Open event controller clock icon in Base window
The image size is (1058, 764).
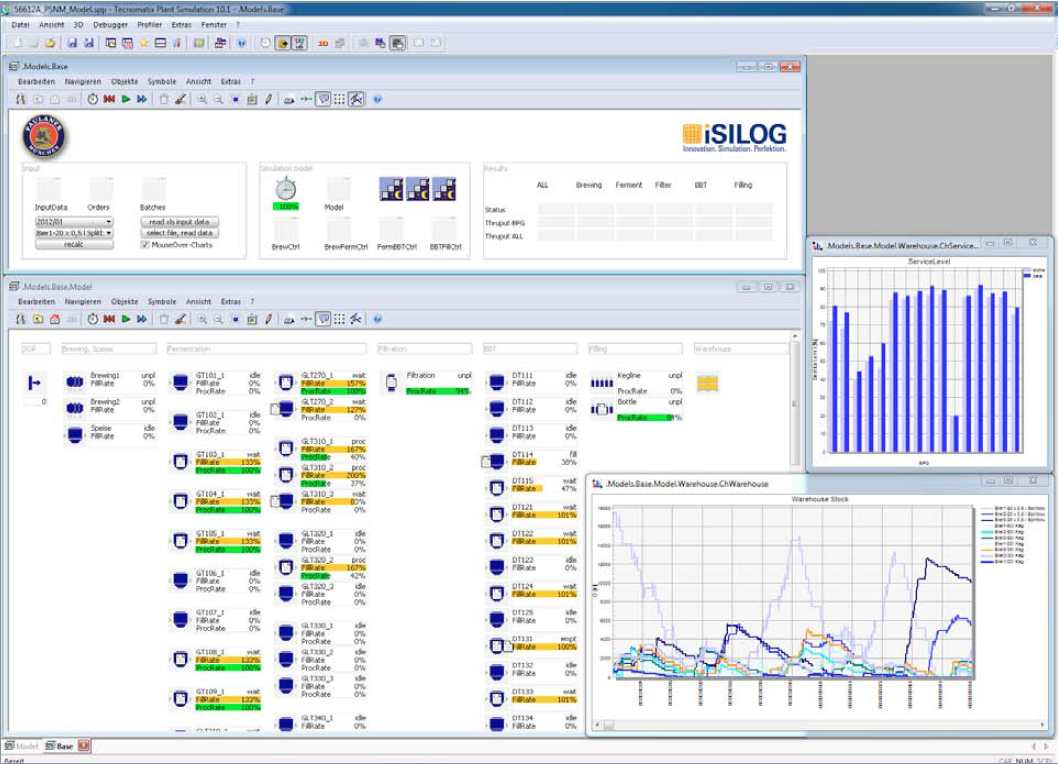[92, 99]
